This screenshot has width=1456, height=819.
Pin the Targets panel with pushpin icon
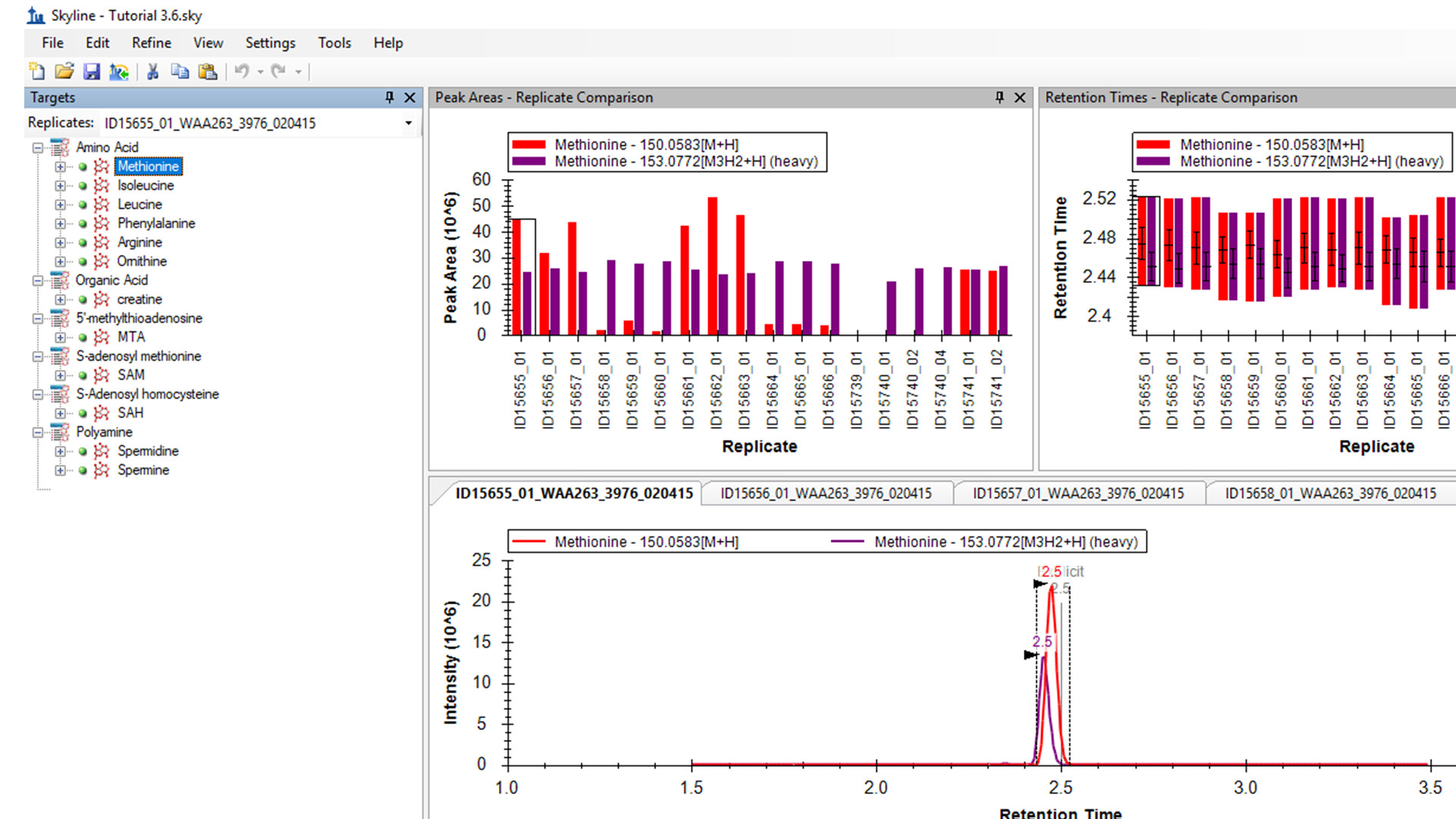(x=390, y=97)
